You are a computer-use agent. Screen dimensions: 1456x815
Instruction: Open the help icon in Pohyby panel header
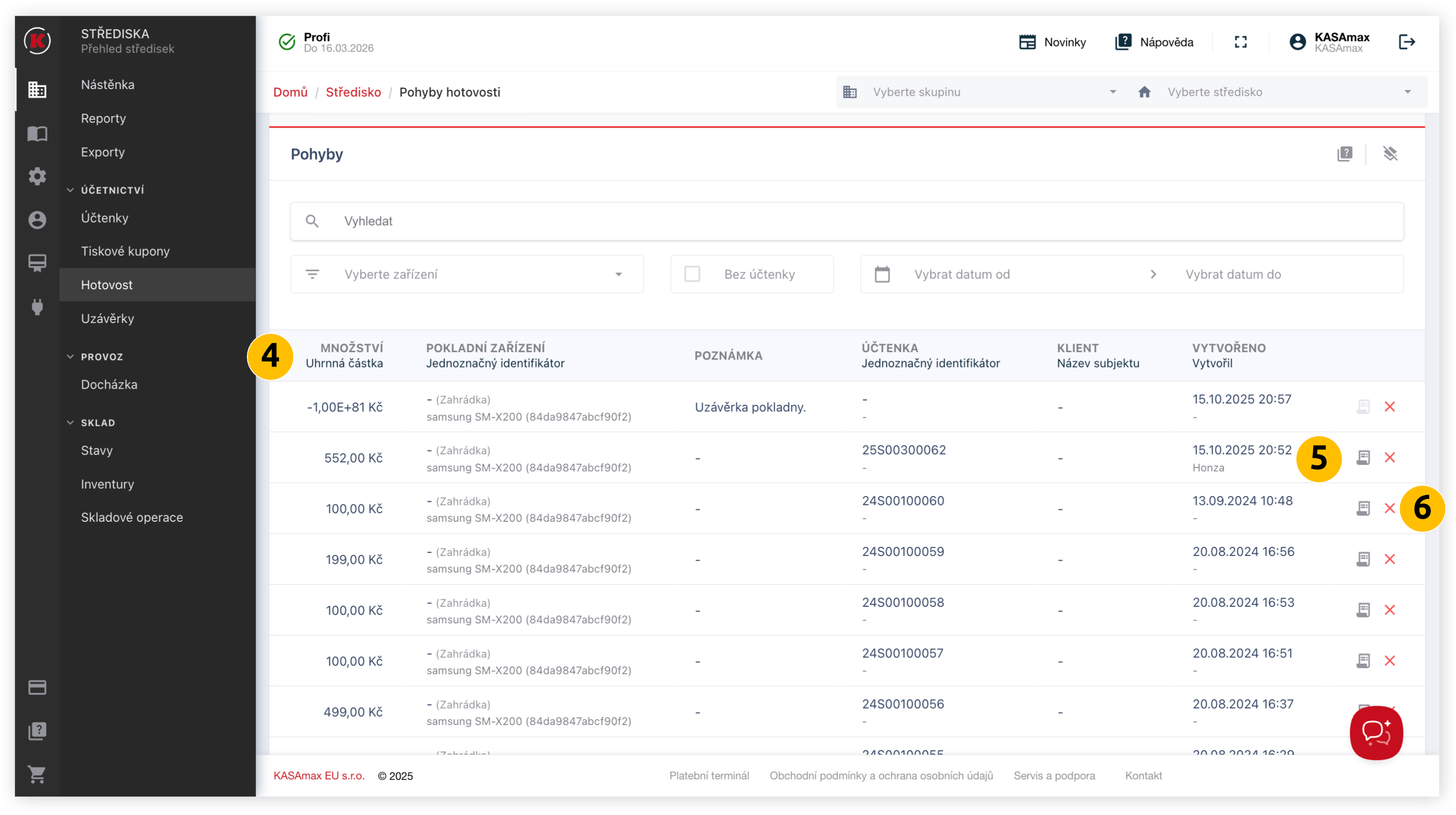click(x=1345, y=154)
